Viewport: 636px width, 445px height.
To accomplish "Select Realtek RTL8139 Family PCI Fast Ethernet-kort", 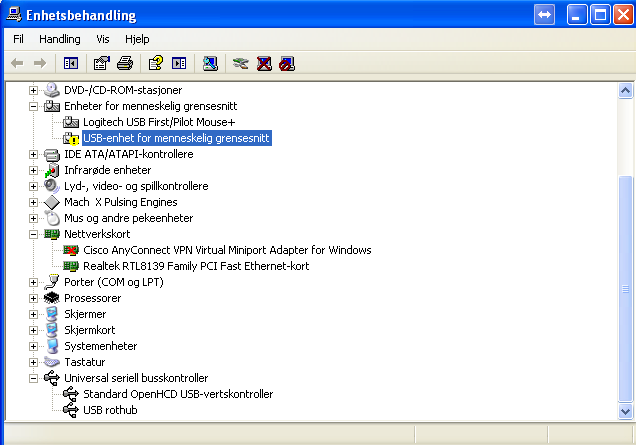I will 196,266.
